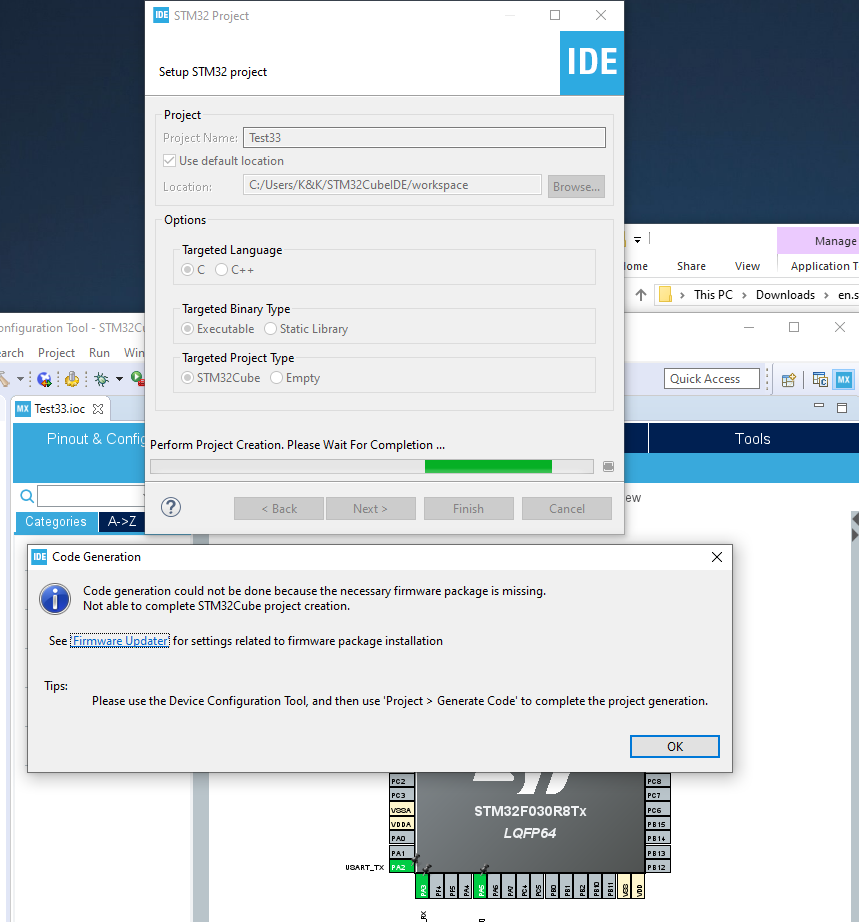The image size is (859, 922).
Task: Toggle the Use default location checkbox
Action: (x=169, y=161)
